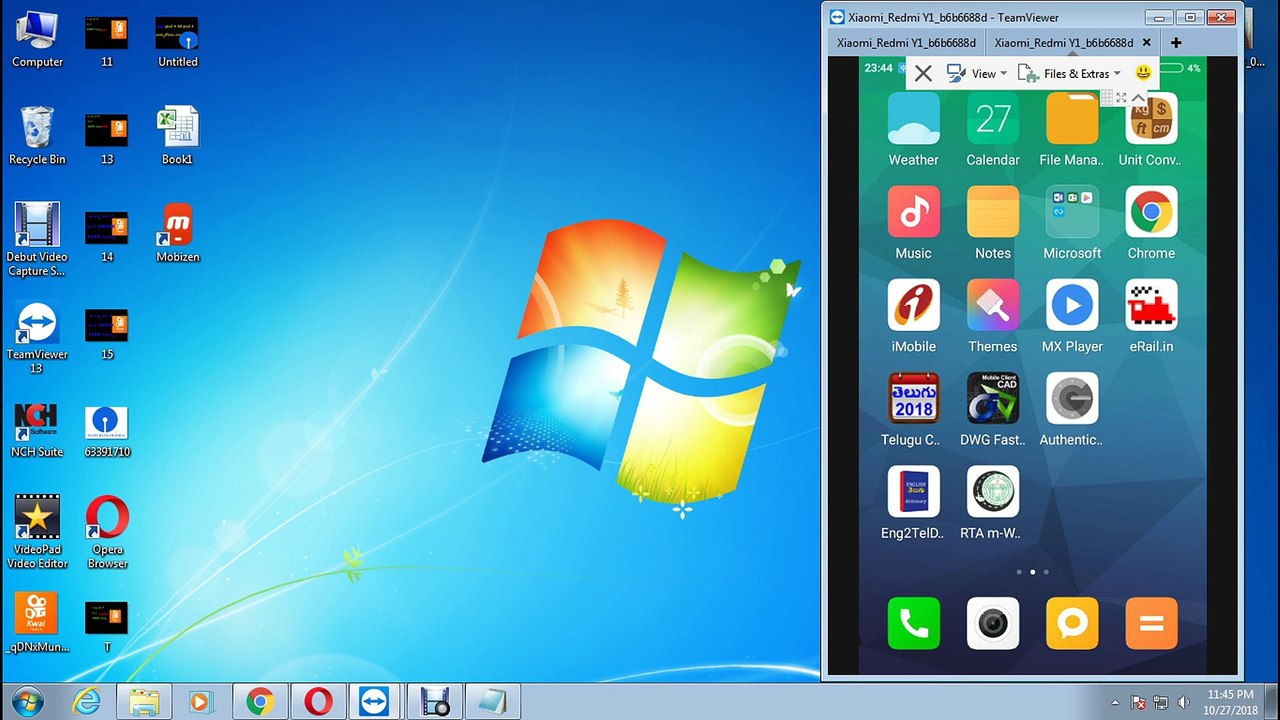
Task: Select the 63391710 desktop icon
Action: click(107, 431)
